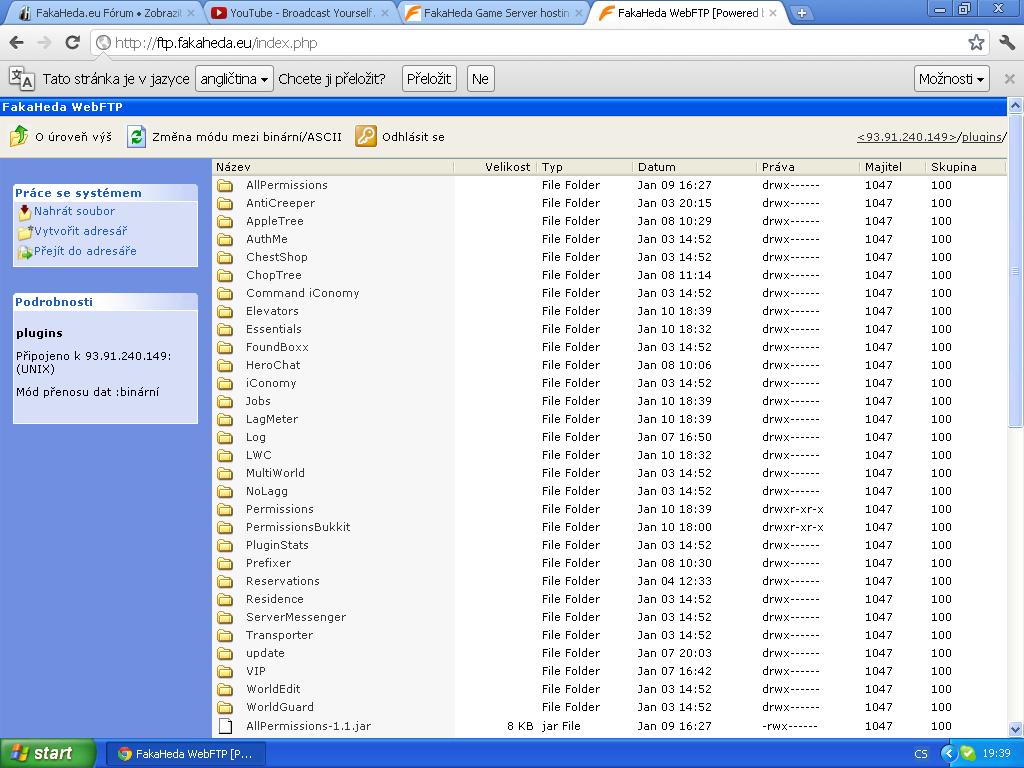Open the Chrome wrench settings menu
Screen dimensions: 1024x768
pos(1007,43)
